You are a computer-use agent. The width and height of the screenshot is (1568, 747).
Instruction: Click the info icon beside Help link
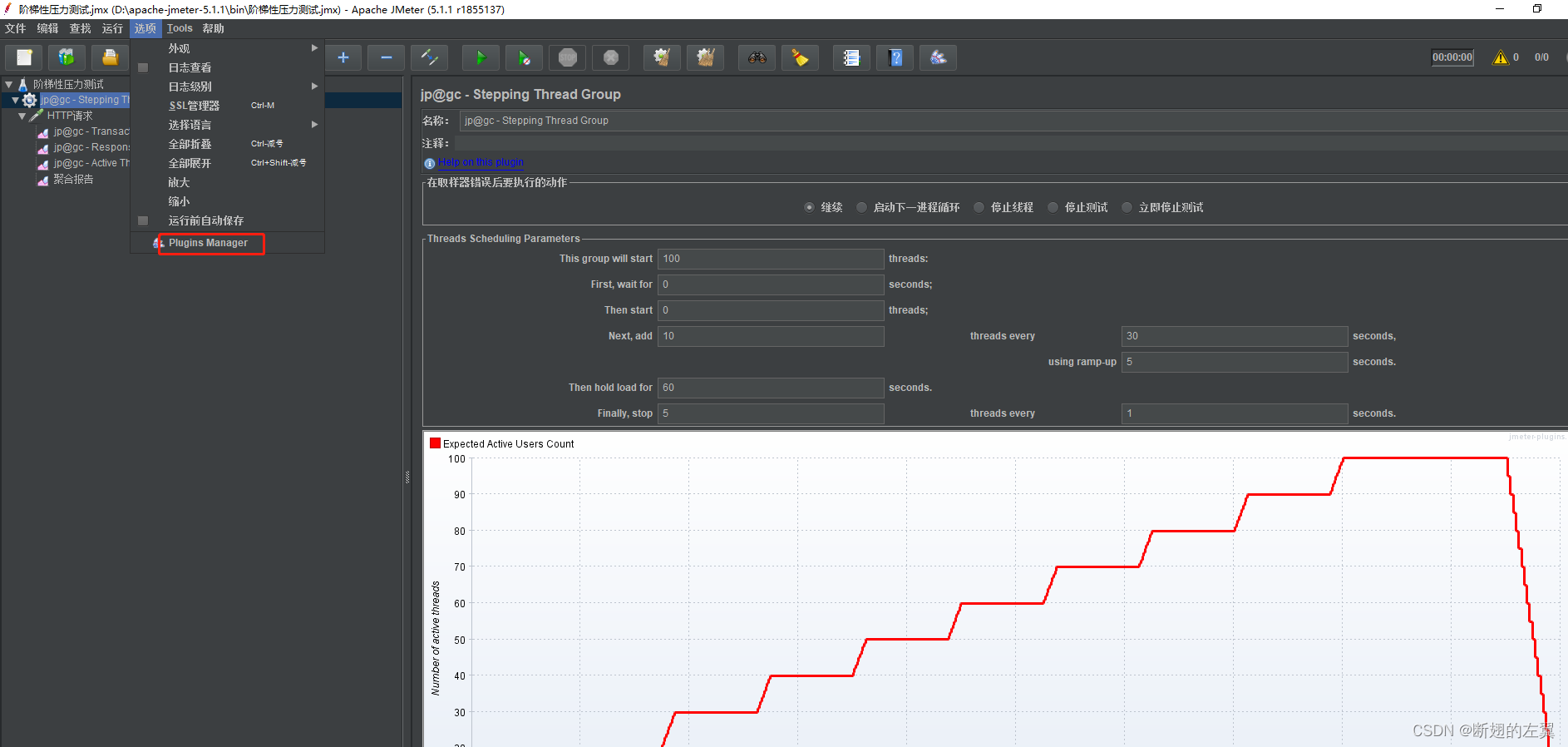[429, 163]
